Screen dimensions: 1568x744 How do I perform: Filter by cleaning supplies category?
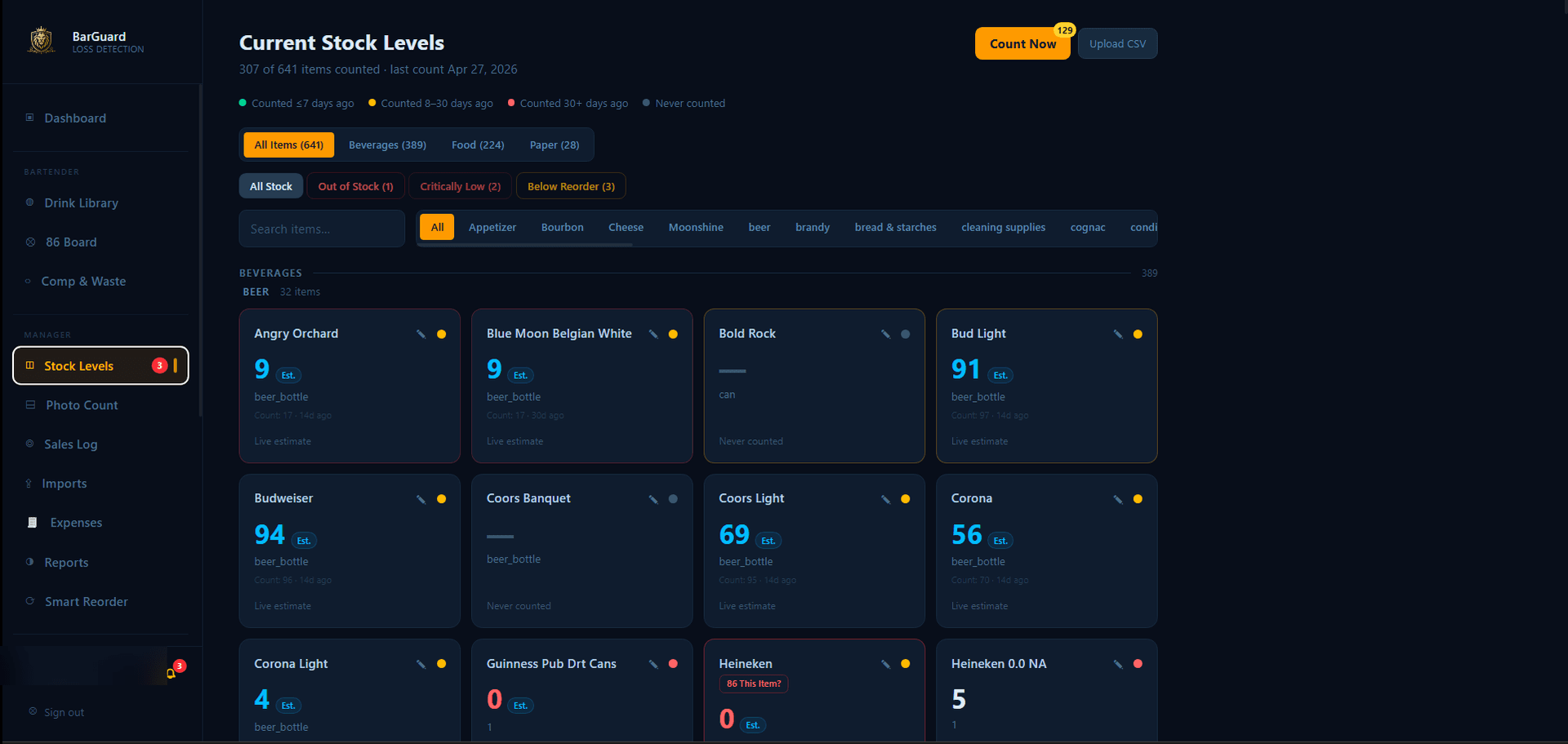[x=1004, y=227]
